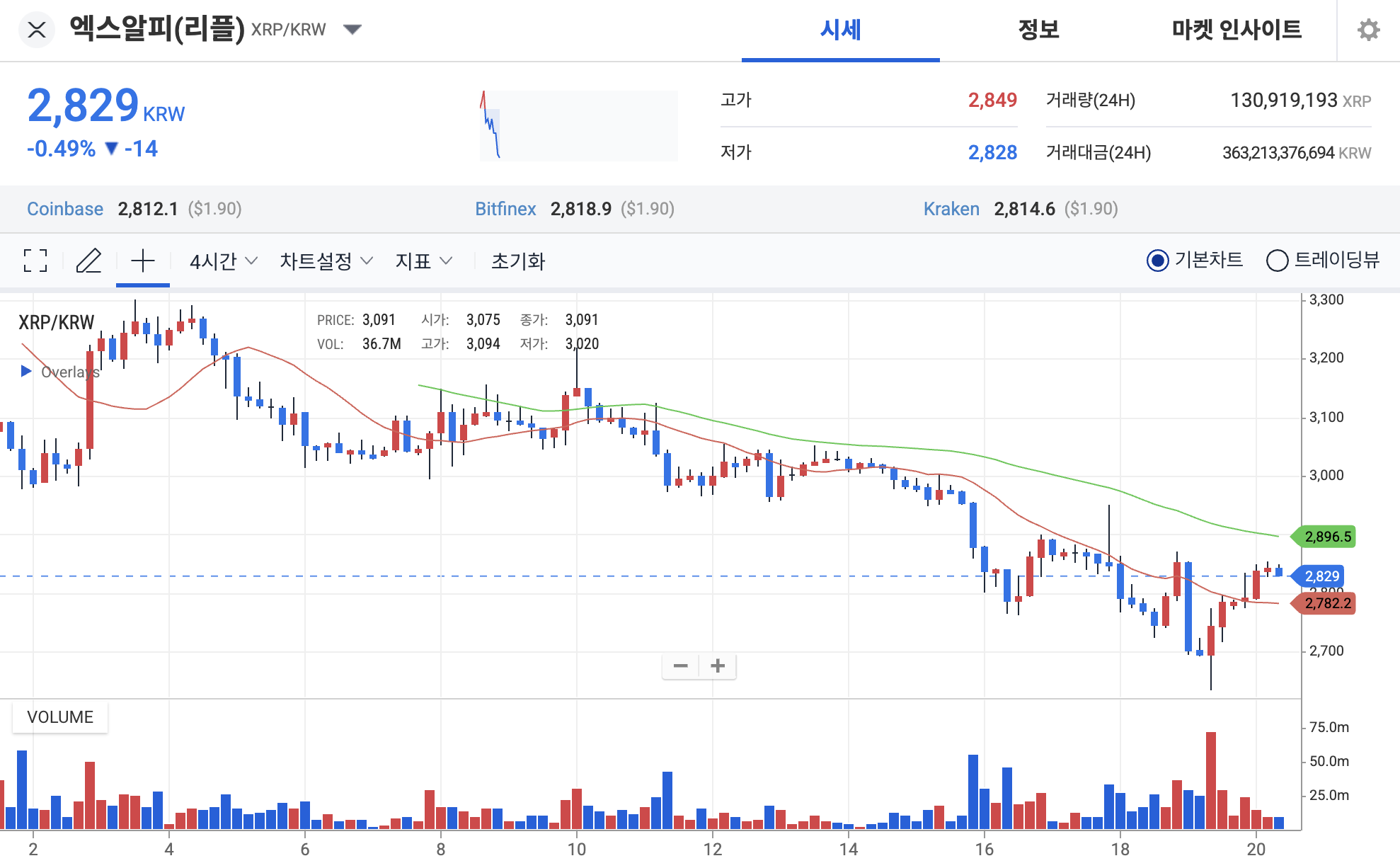Image resolution: width=1400 pixels, height=868 pixels.
Task: Activate the crosshair tool on the chart
Action: tap(143, 261)
